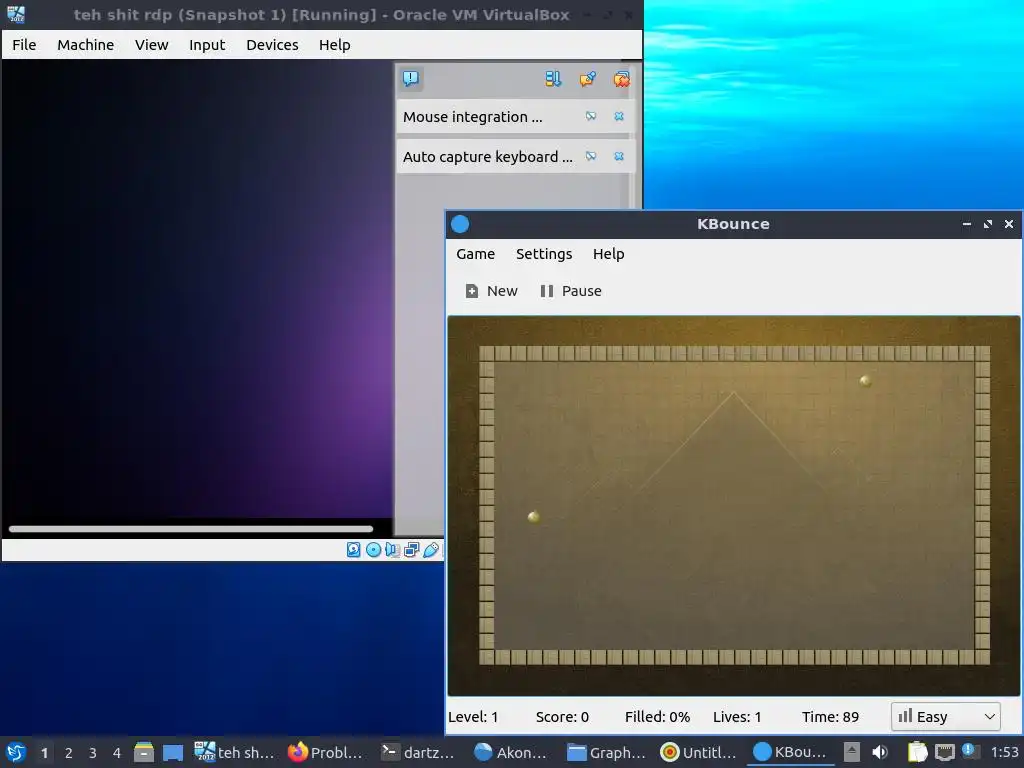Viewport: 1024px width, 768px height.
Task: Click the KBounce window icon in title bar
Action: click(x=460, y=224)
